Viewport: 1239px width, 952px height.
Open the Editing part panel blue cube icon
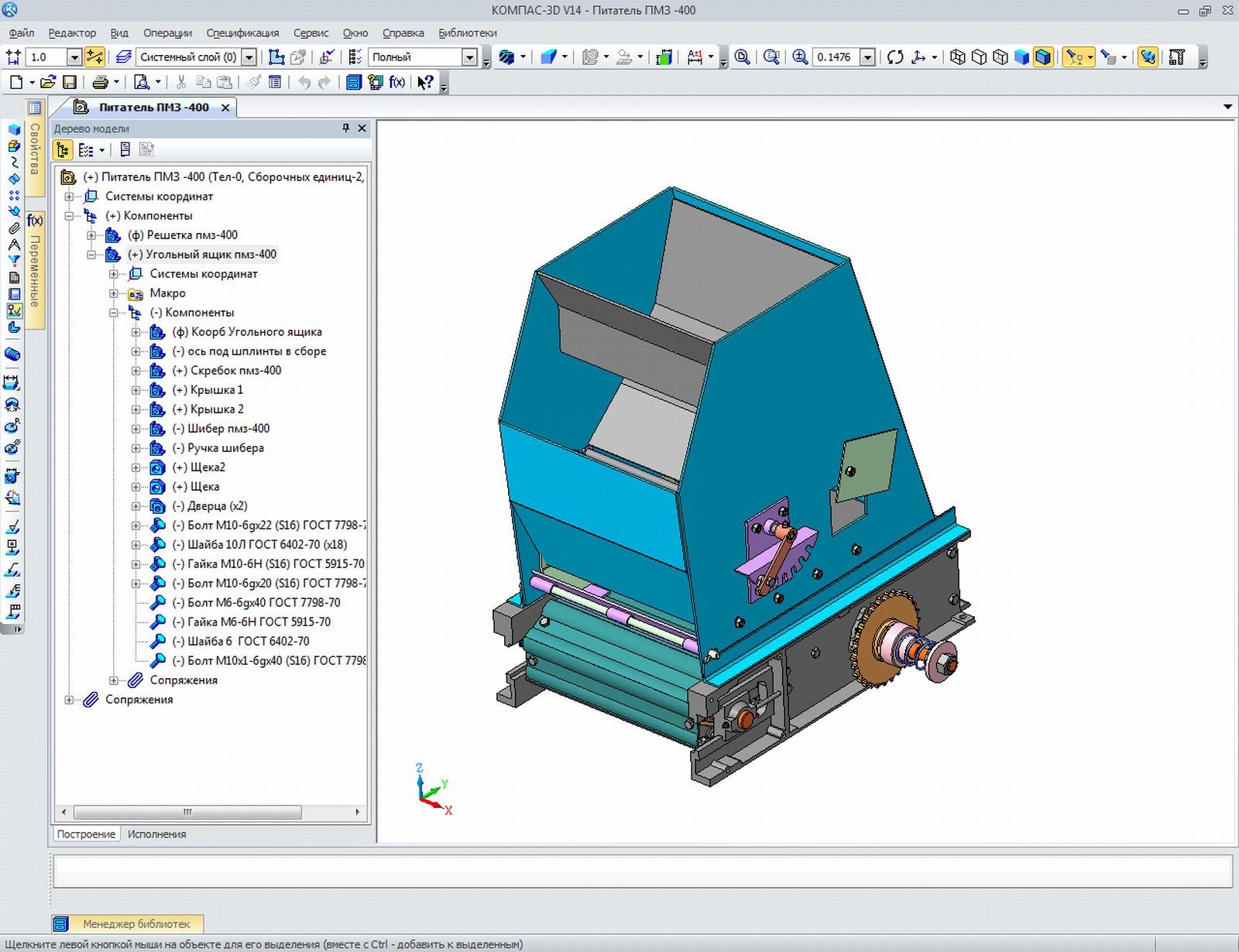[14, 129]
